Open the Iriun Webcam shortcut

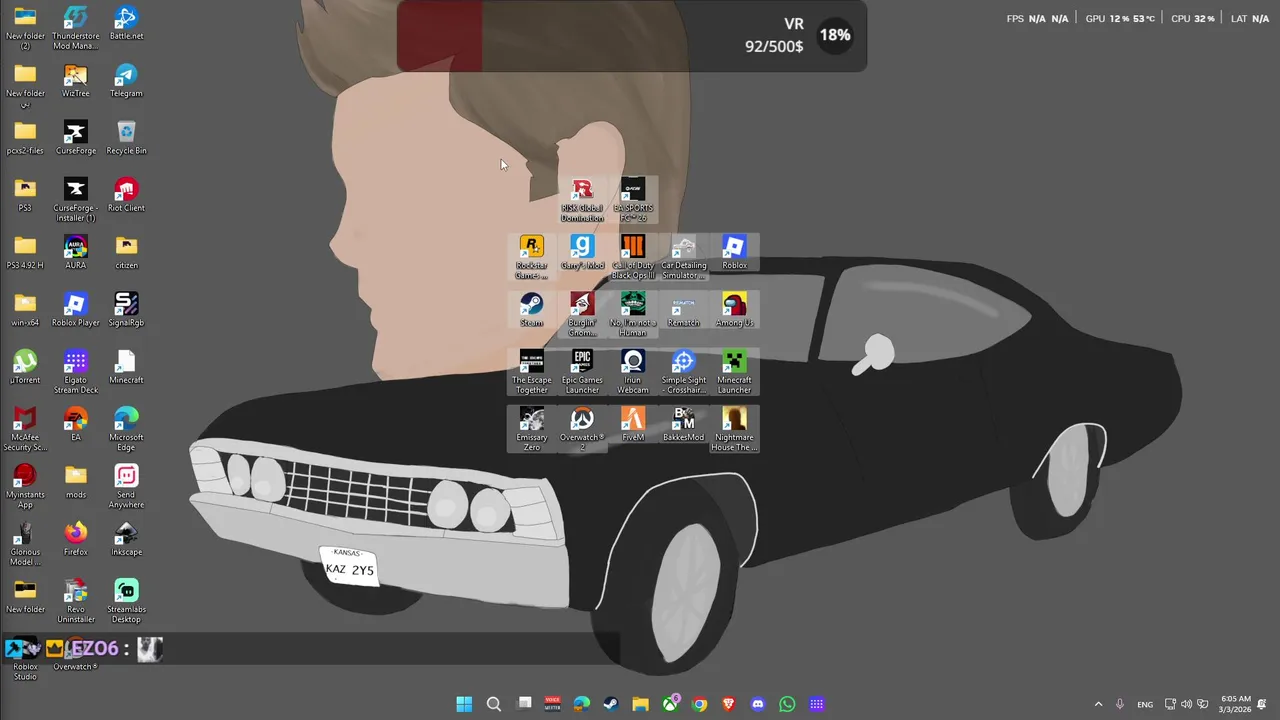(x=633, y=372)
